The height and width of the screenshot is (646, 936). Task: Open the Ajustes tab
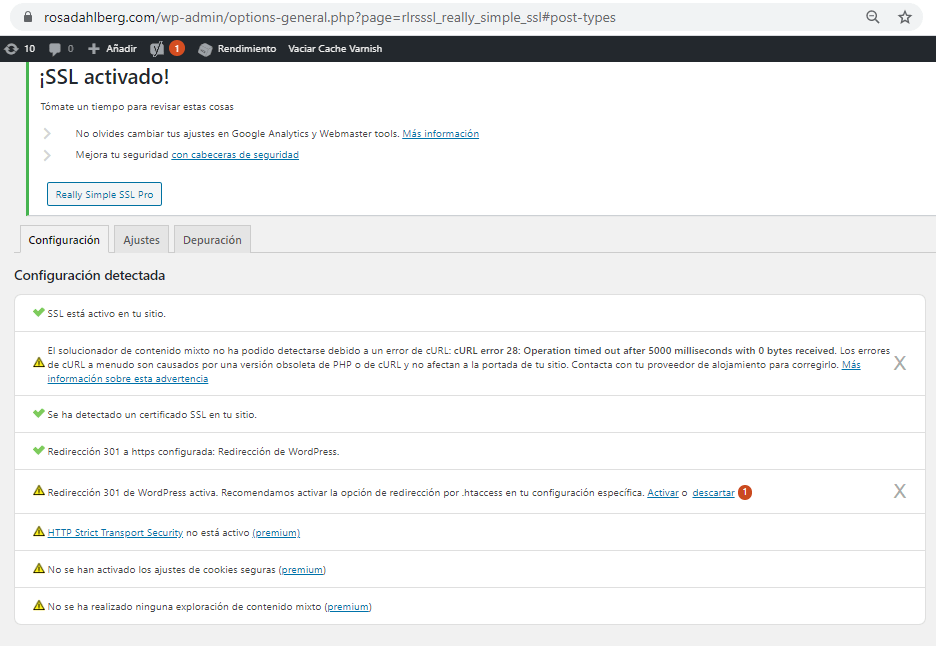tap(141, 239)
